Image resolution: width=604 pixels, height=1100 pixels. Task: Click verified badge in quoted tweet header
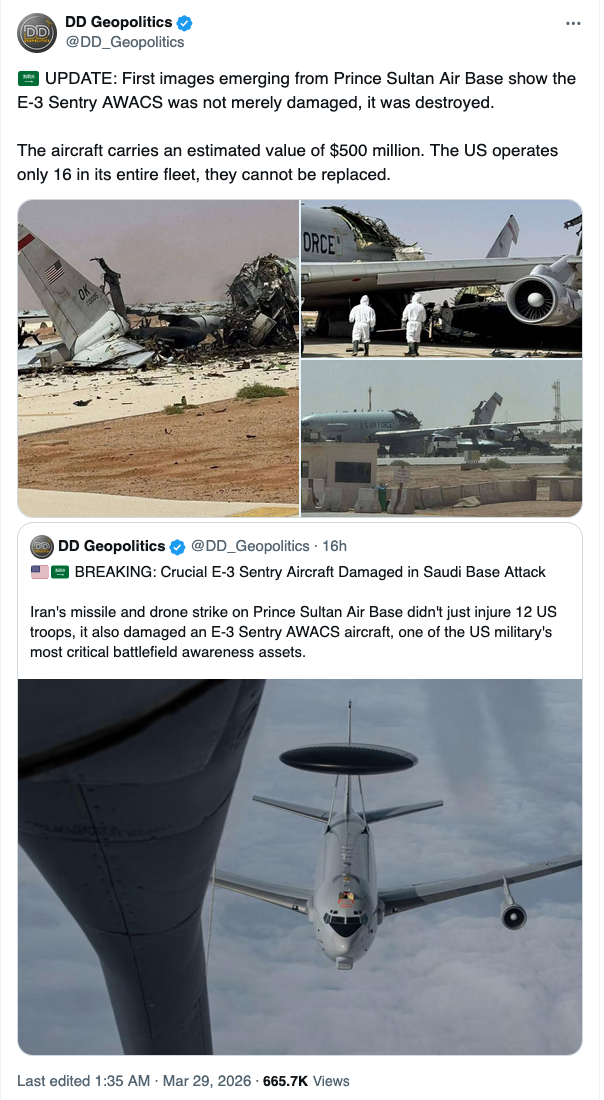pos(177,546)
